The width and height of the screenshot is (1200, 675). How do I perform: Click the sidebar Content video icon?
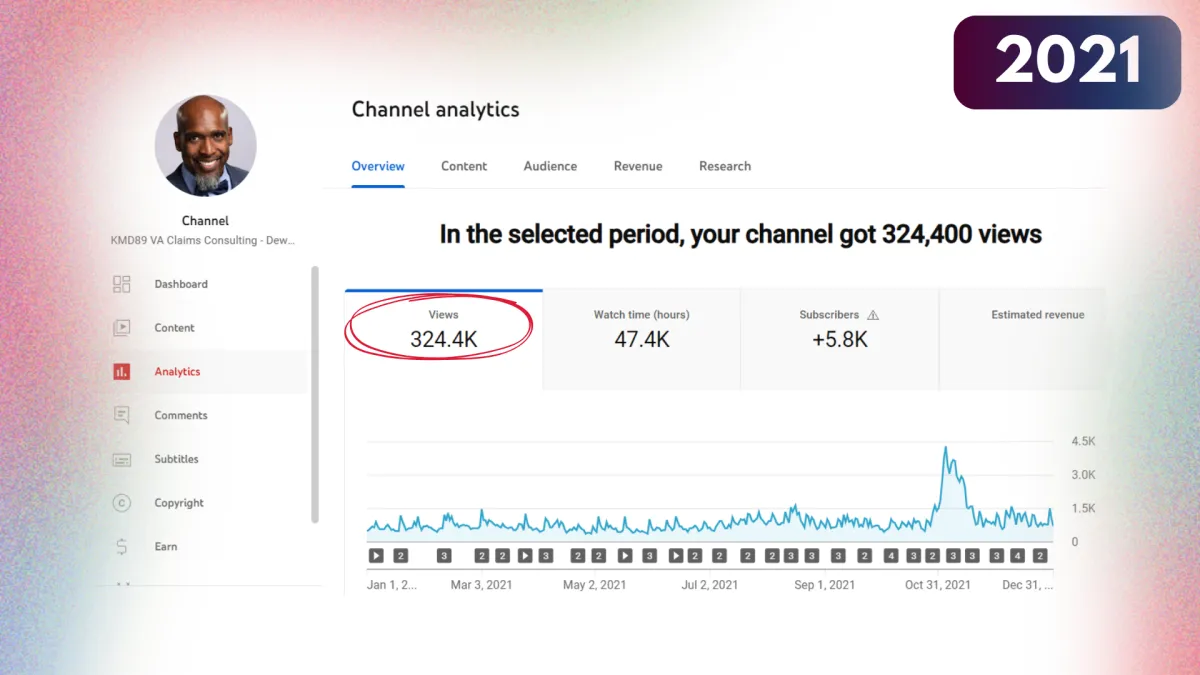(x=122, y=327)
